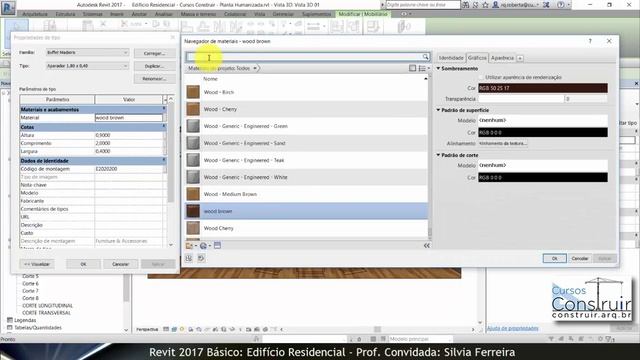Click cut pattern color swatch RGB 0 0 0
Image resolution: width=640 pixels, height=360 pixels.
(543, 178)
